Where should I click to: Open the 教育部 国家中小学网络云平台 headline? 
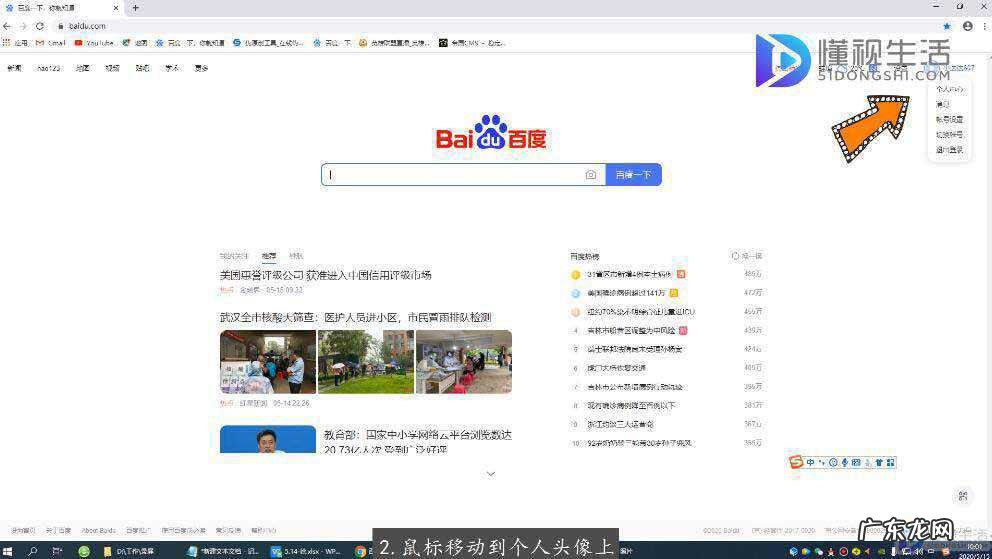(x=418, y=441)
